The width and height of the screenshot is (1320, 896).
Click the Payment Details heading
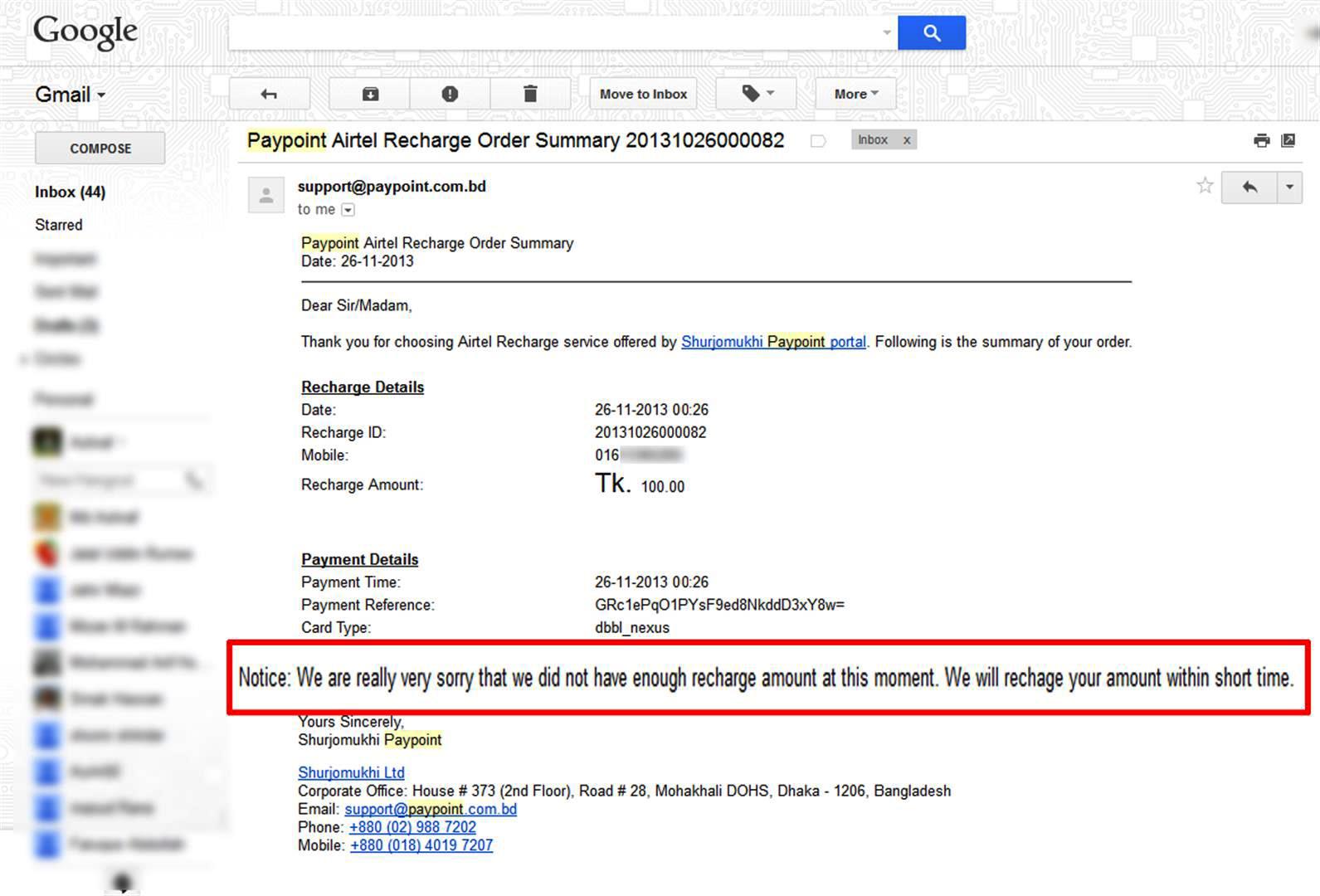pos(359,559)
